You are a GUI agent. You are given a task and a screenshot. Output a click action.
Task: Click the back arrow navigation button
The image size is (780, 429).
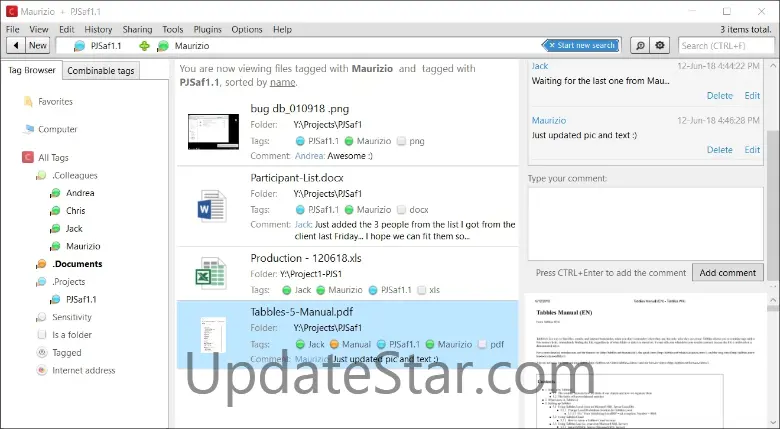tap(16, 46)
